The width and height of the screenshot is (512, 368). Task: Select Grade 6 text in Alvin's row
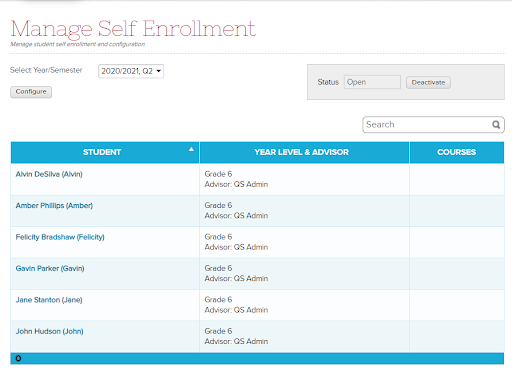click(x=218, y=174)
